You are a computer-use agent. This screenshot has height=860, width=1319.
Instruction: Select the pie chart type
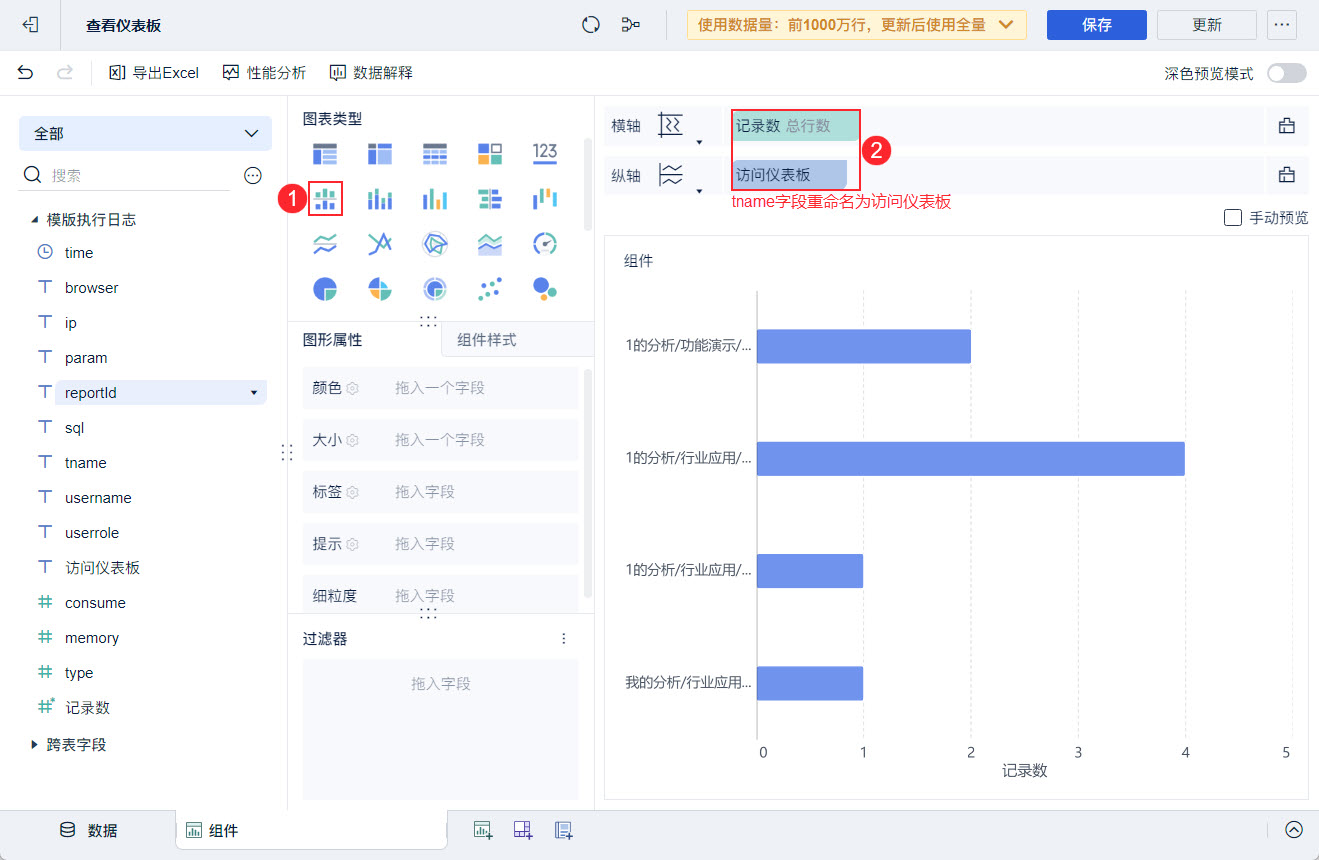click(x=325, y=289)
